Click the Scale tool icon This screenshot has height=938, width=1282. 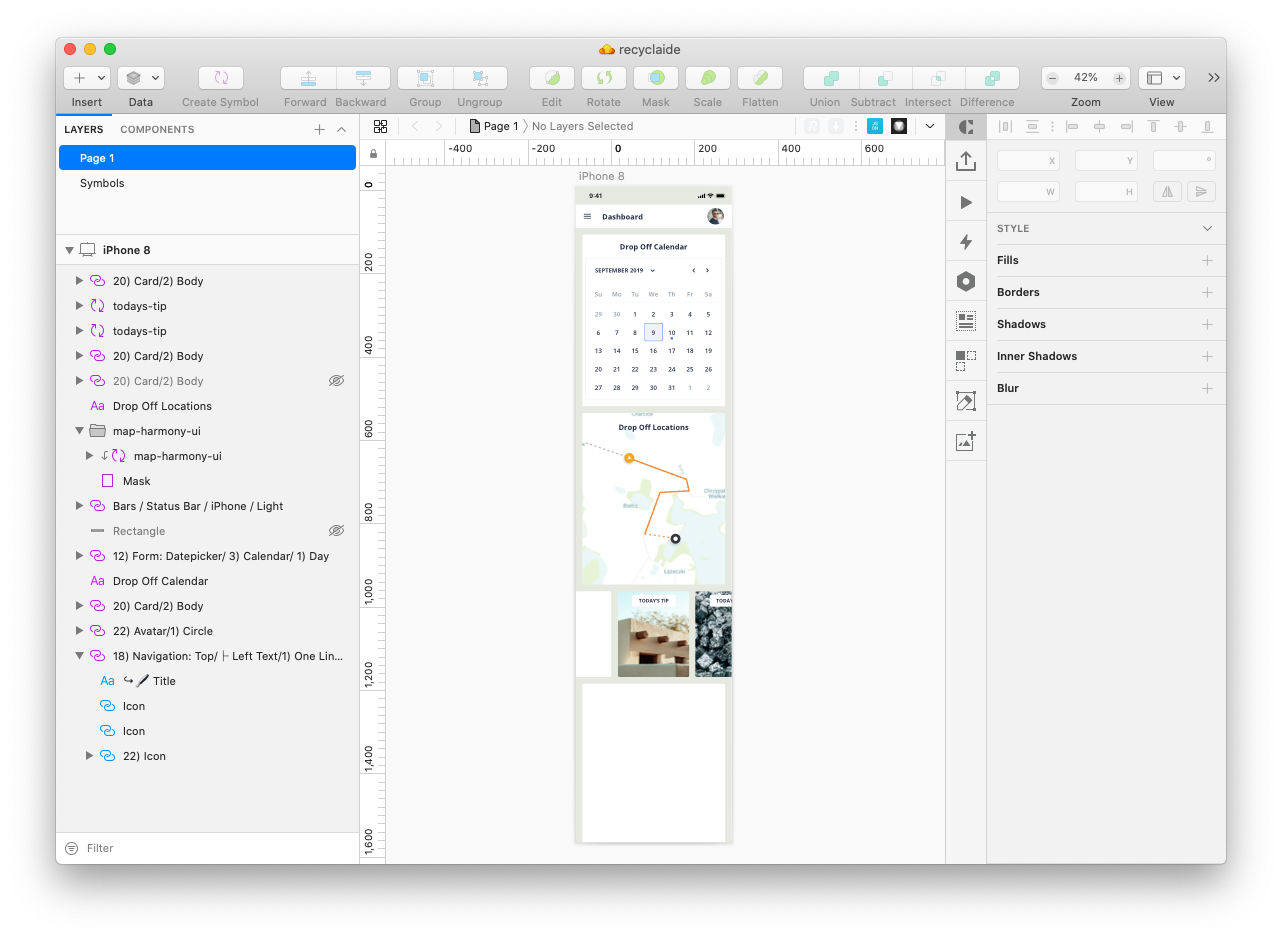coord(707,78)
